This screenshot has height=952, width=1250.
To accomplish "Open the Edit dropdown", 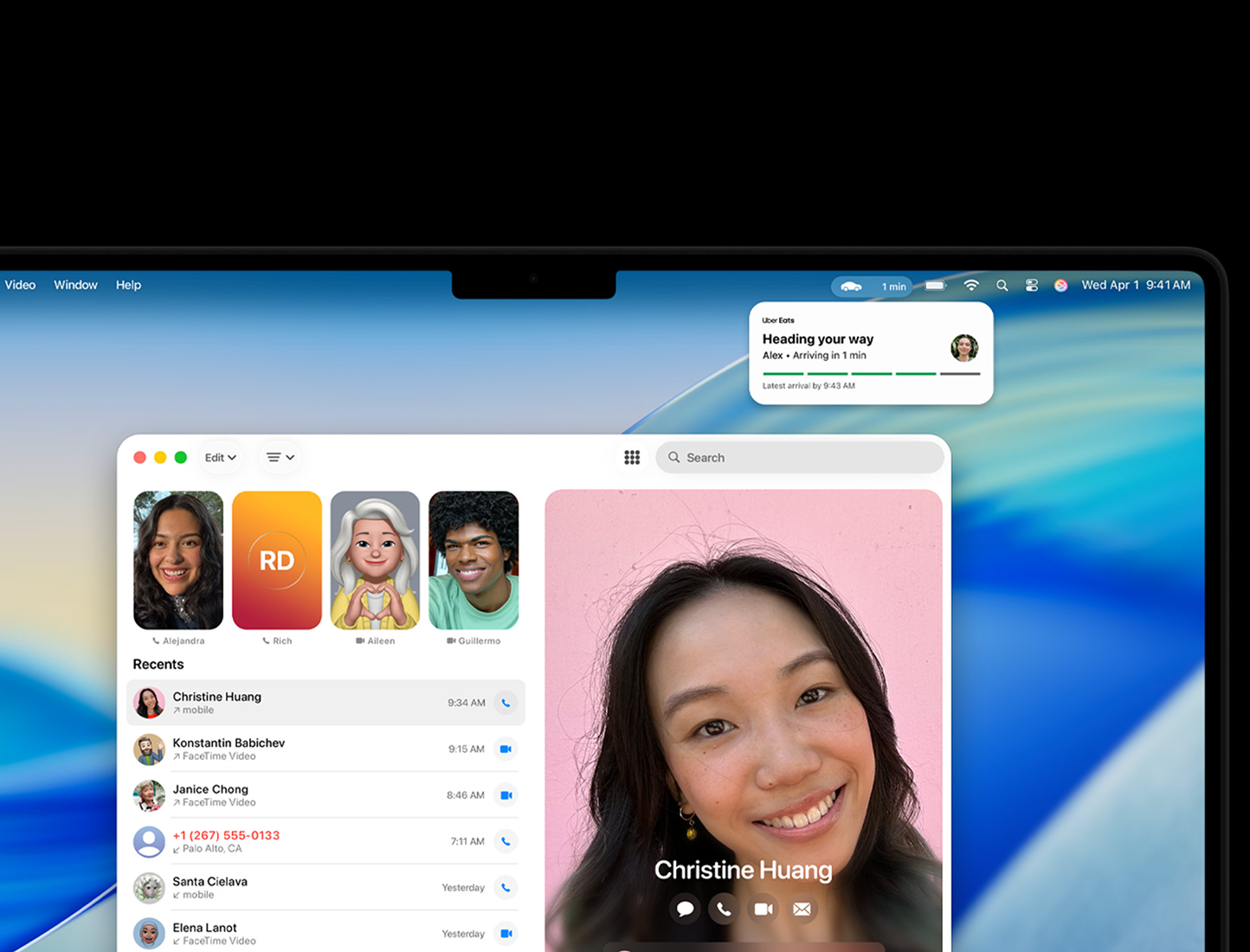I will tap(220, 457).
